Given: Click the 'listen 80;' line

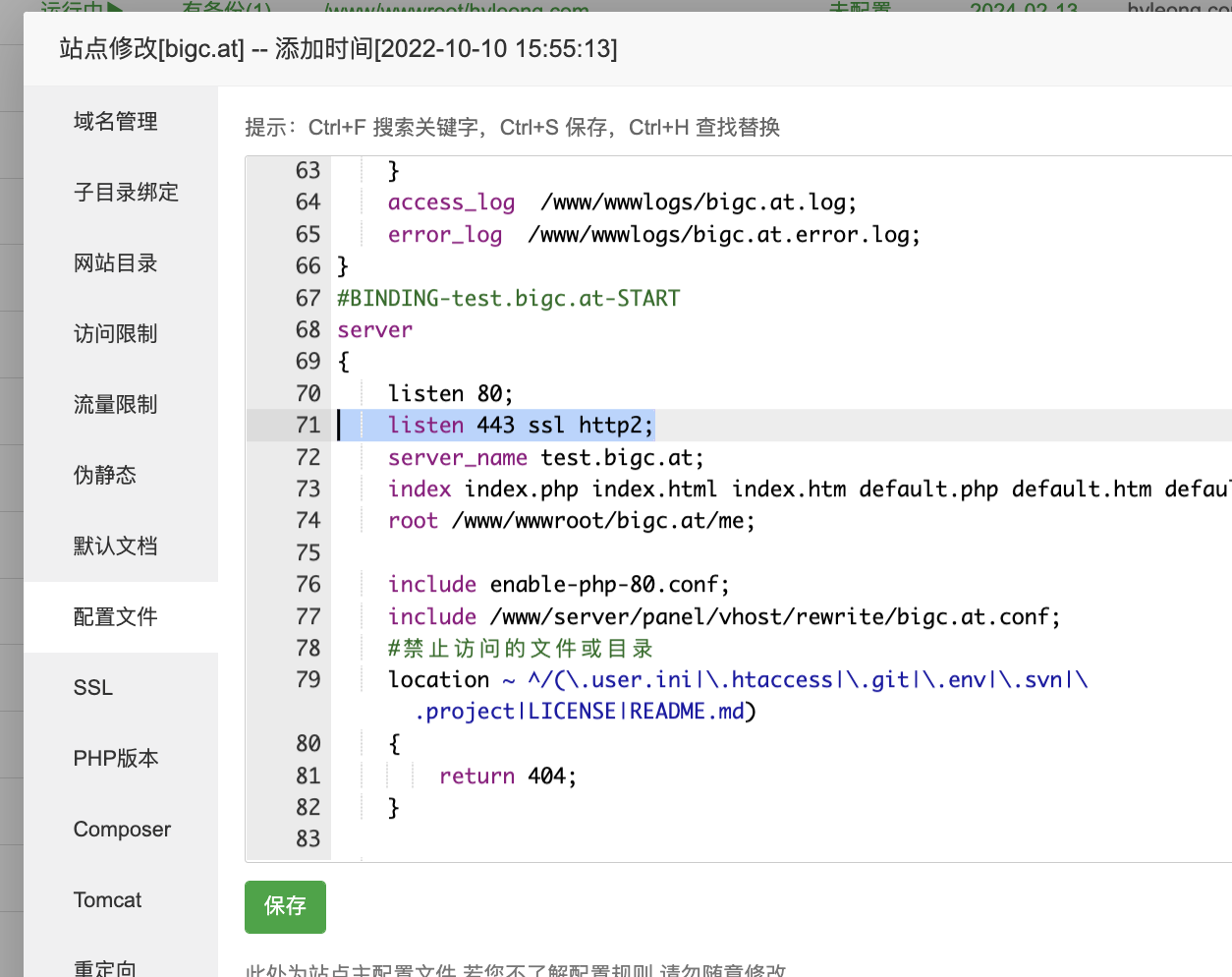Looking at the screenshot, I should [x=450, y=393].
